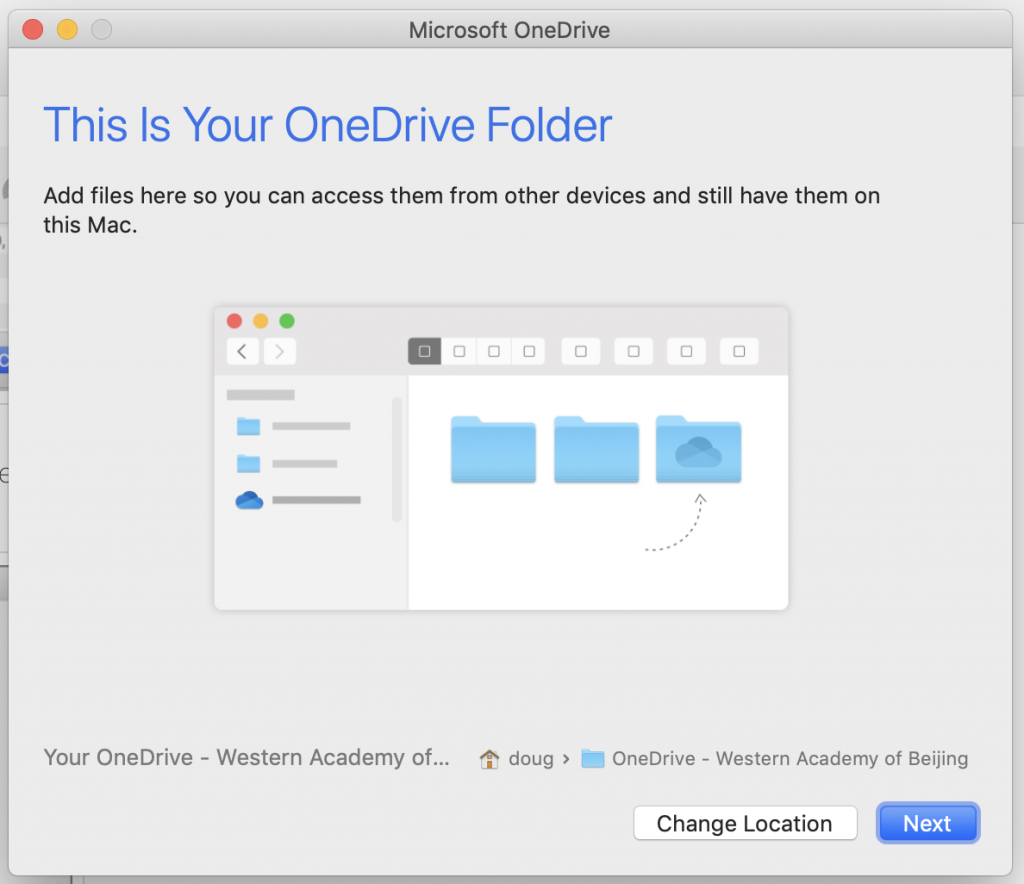Click the "Add files here" description text
Screen dimensions: 1024x884
pyautogui.click(x=462, y=210)
